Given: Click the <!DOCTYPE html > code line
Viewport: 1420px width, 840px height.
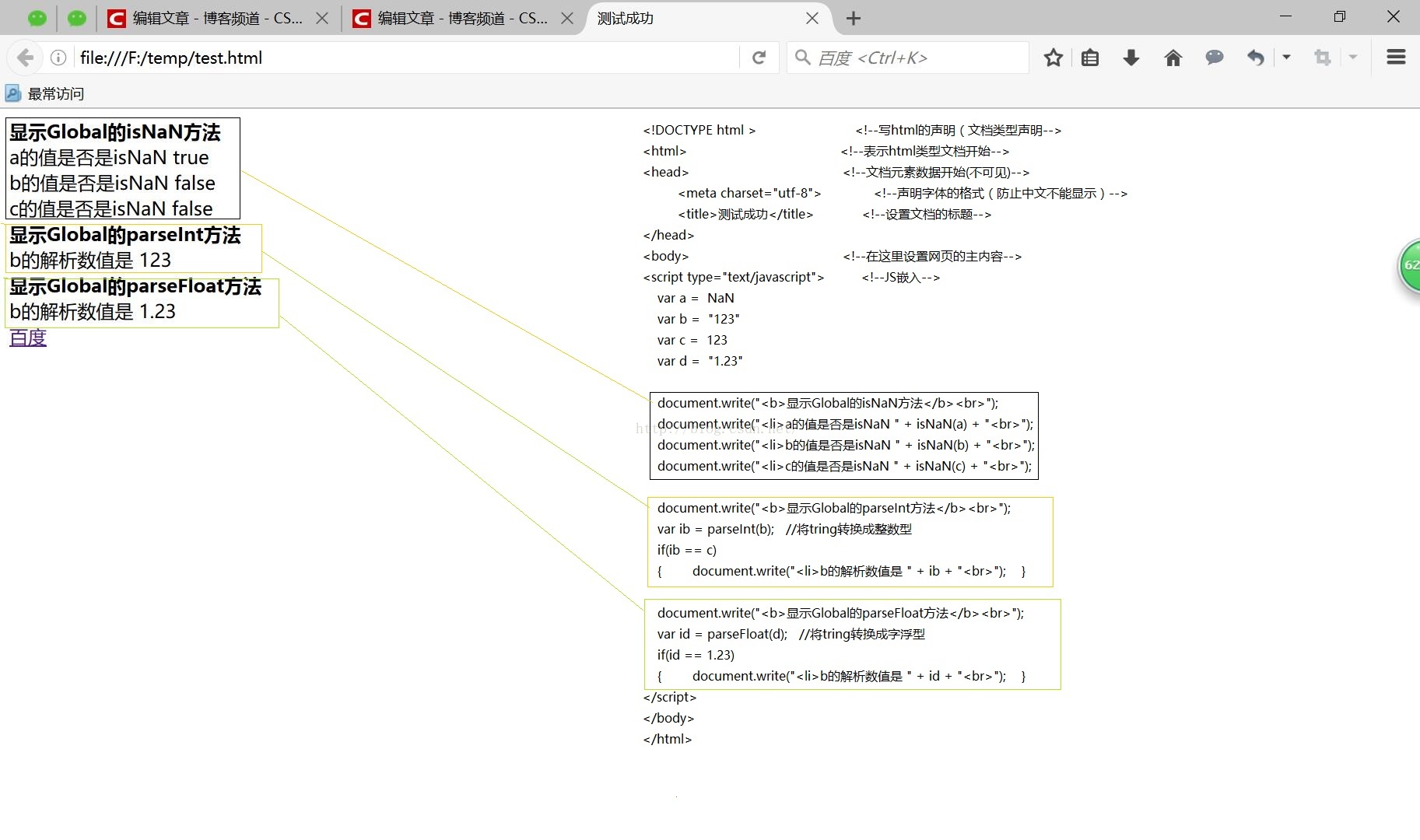Looking at the screenshot, I should point(699,130).
